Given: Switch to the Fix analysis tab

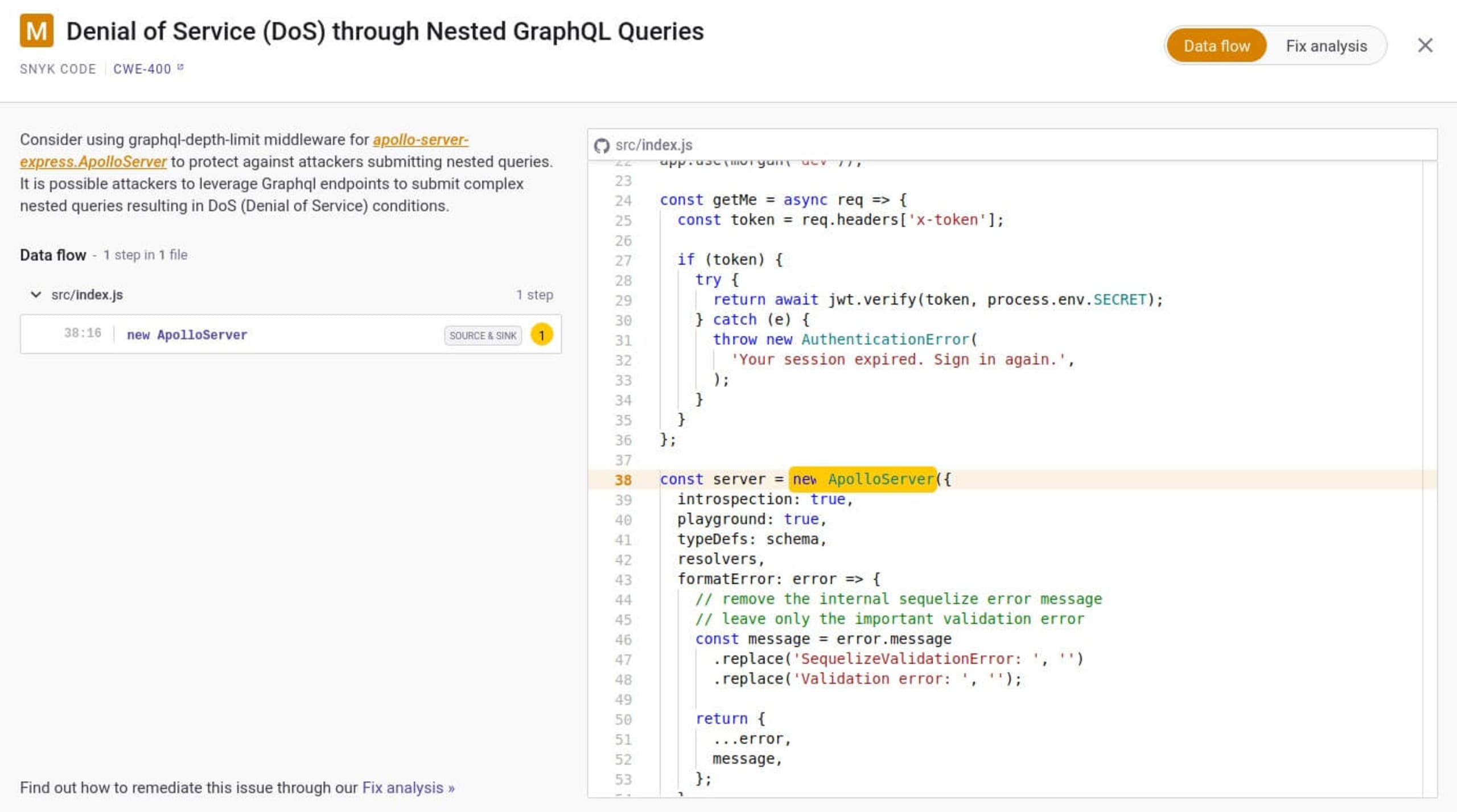Looking at the screenshot, I should 1326,46.
